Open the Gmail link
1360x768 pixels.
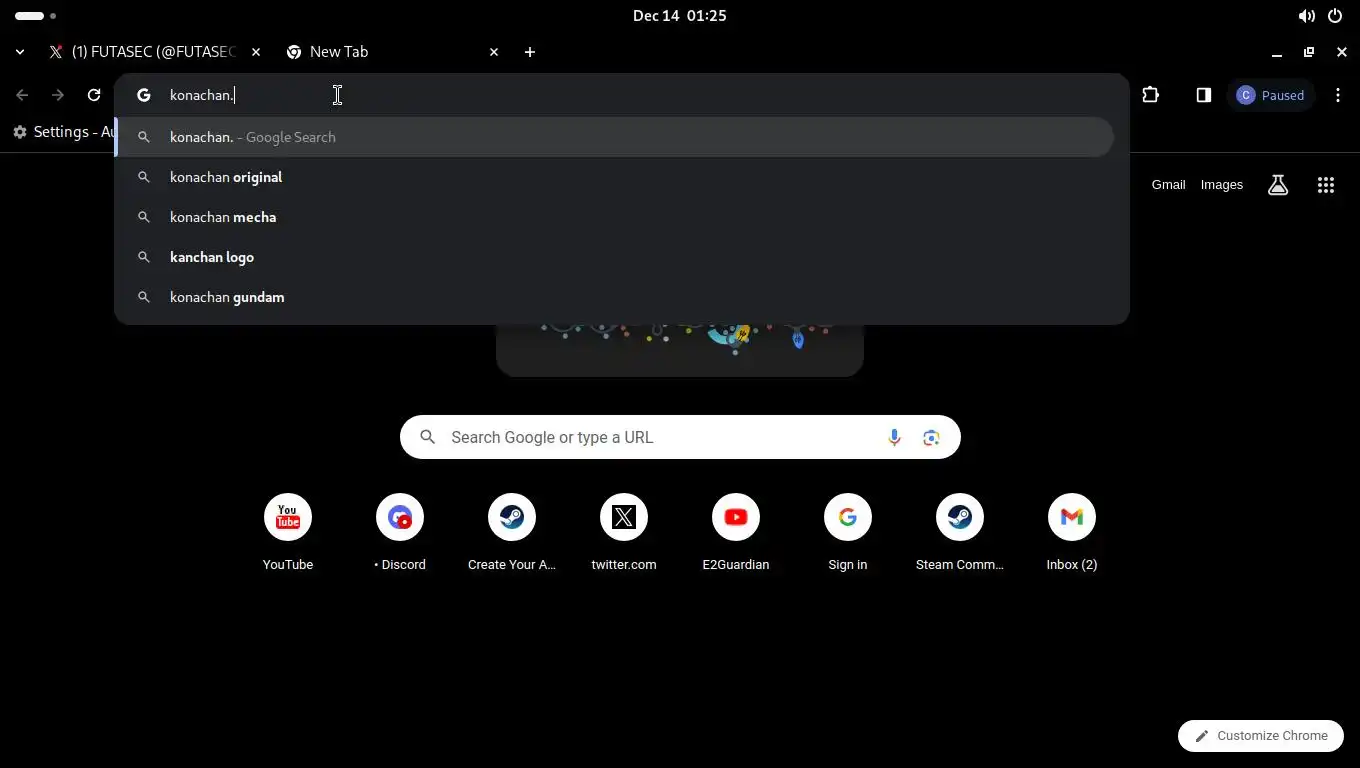click(1168, 185)
